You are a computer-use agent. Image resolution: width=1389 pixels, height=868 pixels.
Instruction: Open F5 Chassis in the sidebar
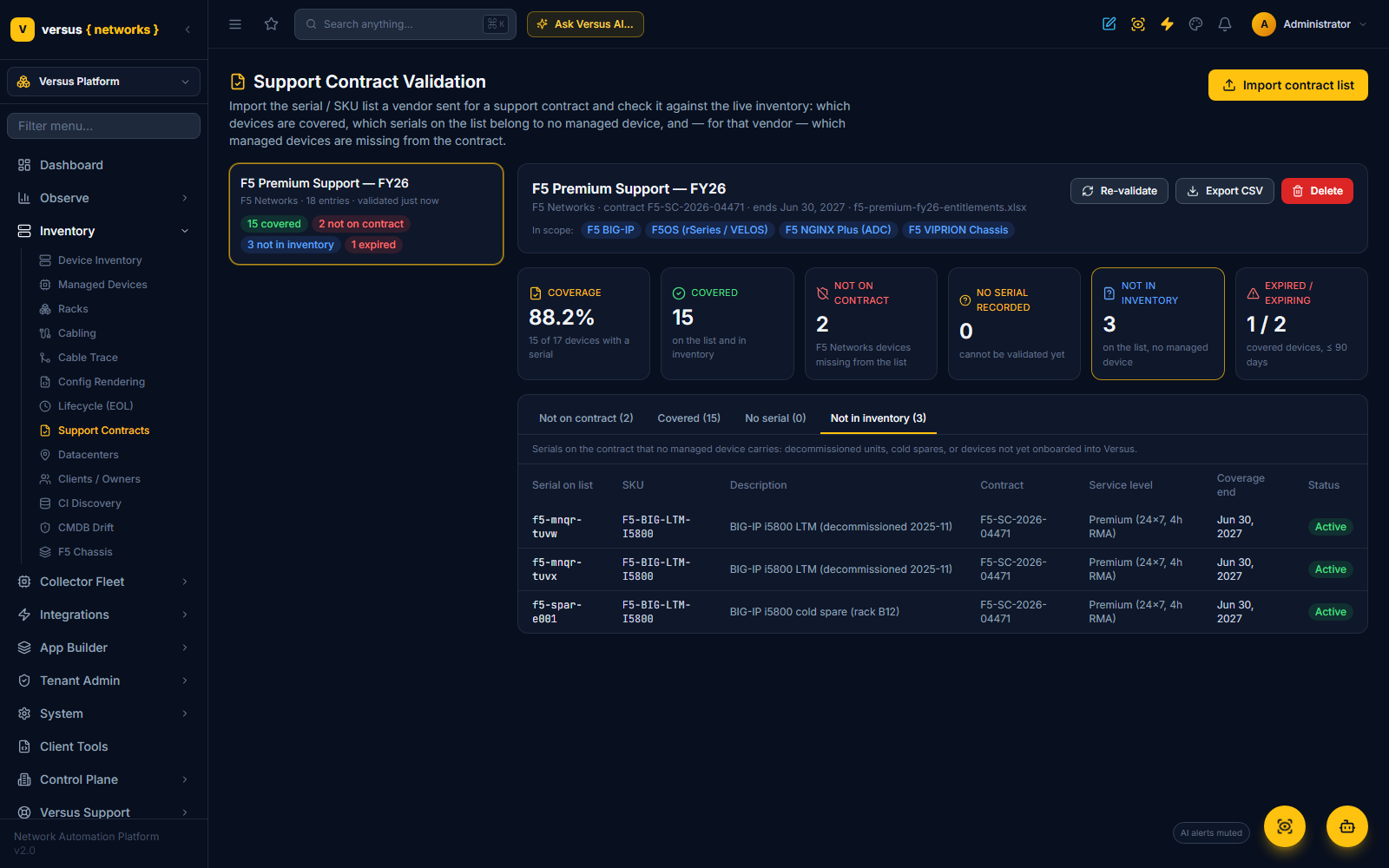(85, 552)
